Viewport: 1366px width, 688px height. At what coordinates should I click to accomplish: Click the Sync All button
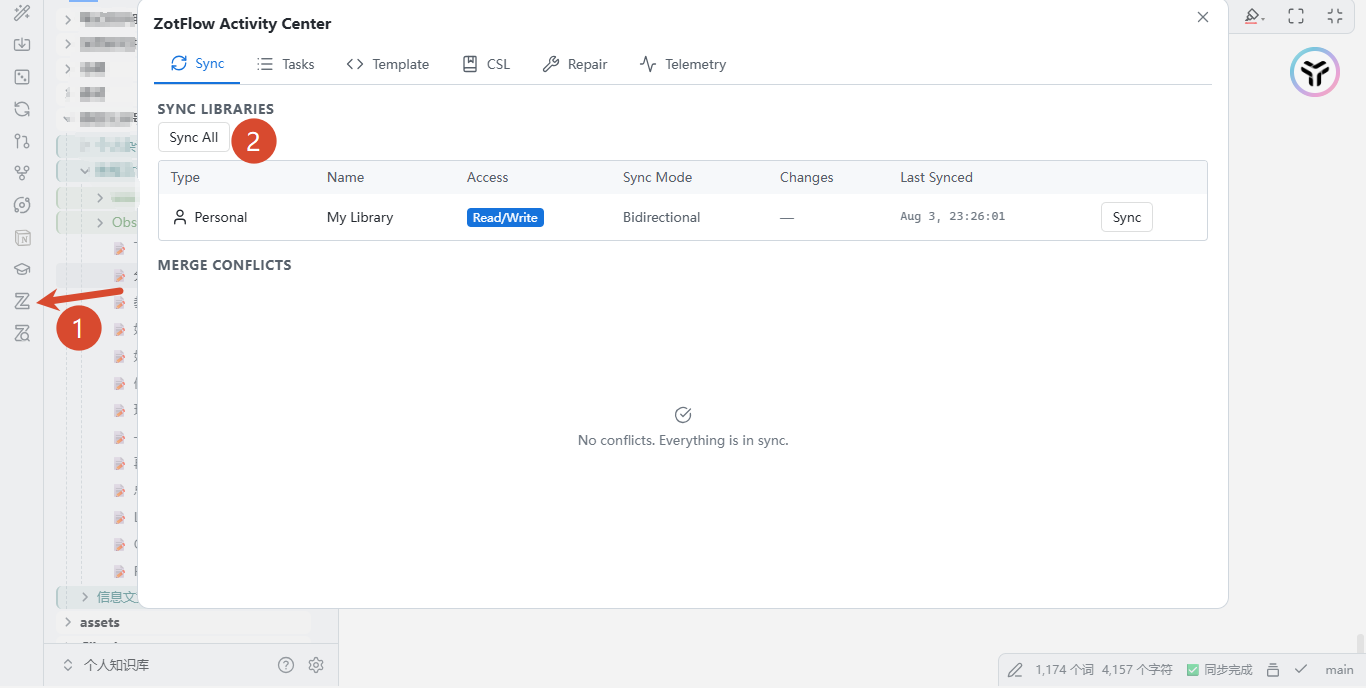(194, 138)
